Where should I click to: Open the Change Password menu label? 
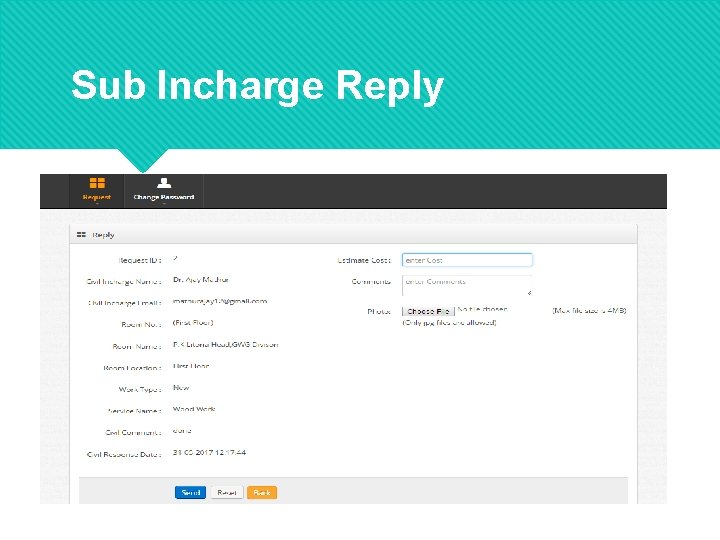[164, 197]
